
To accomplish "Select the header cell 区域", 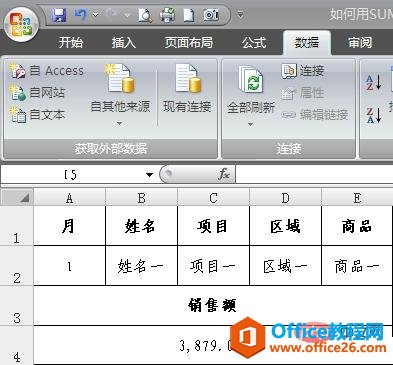I will (x=285, y=226).
